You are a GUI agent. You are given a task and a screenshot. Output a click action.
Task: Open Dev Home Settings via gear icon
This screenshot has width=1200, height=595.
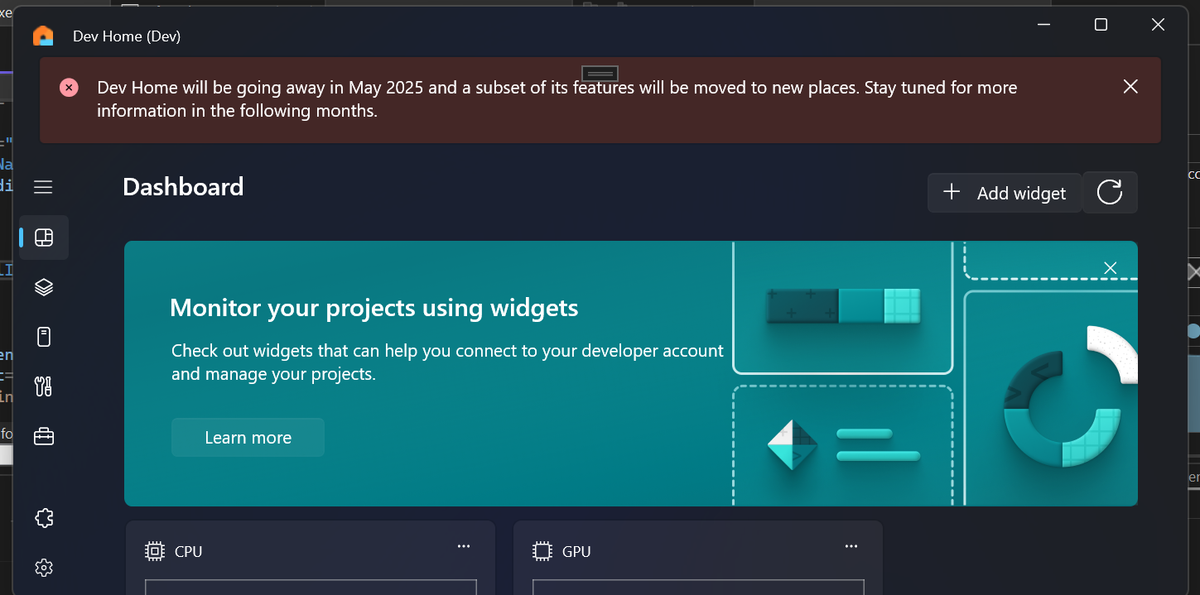tap(43, 567)
